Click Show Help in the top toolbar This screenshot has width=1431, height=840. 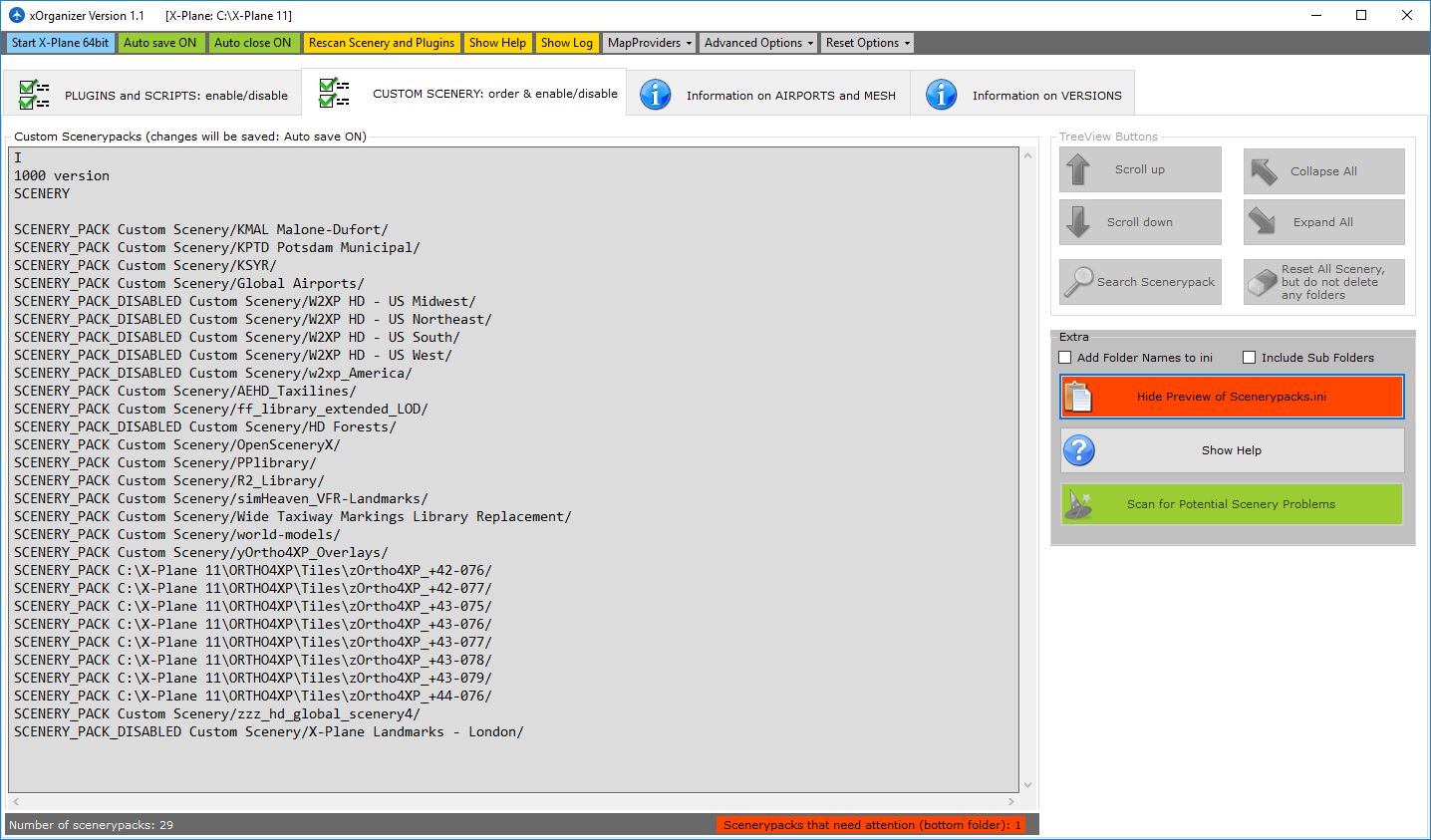pos(497,43)
